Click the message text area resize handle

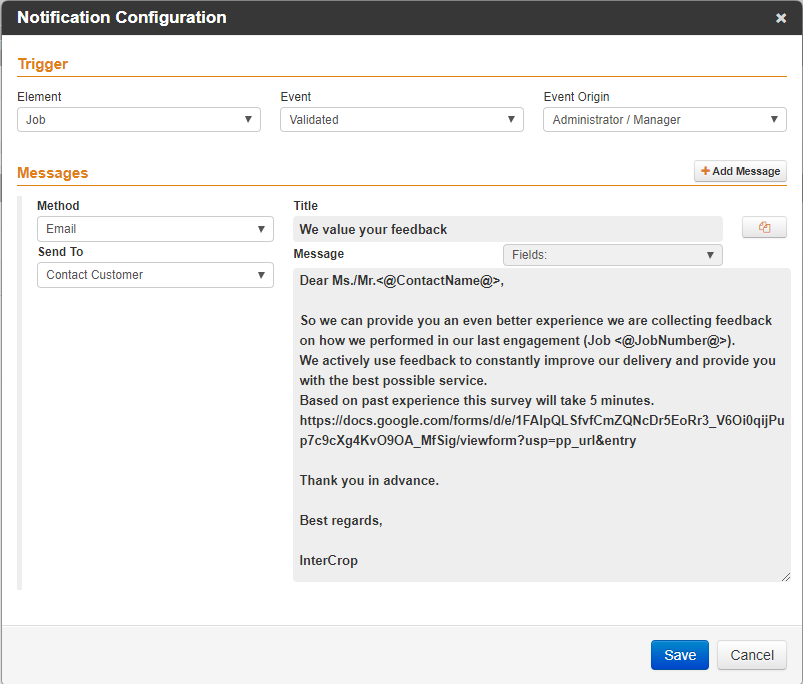pyautogui.click(x=786, y=577)
